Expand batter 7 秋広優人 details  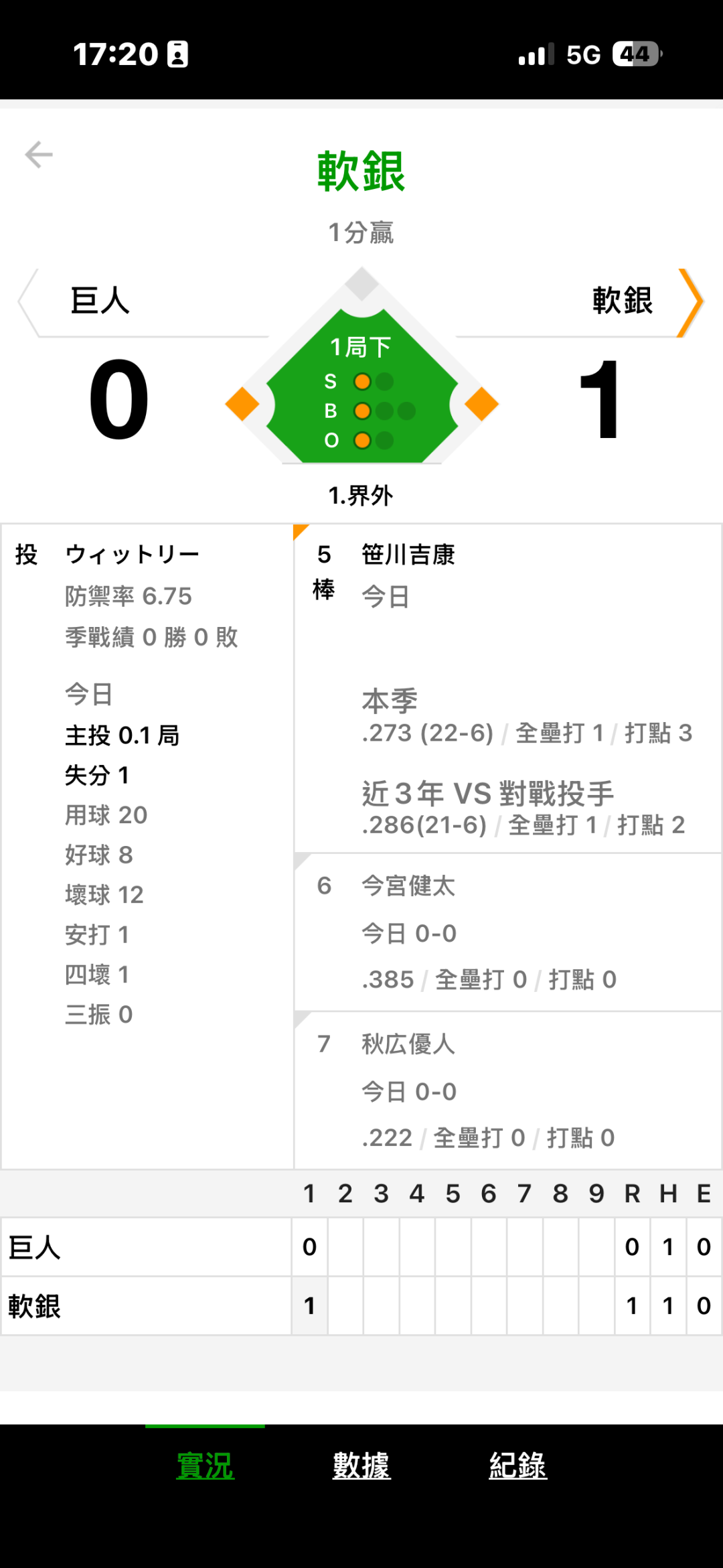click(x=507, y=1090)
